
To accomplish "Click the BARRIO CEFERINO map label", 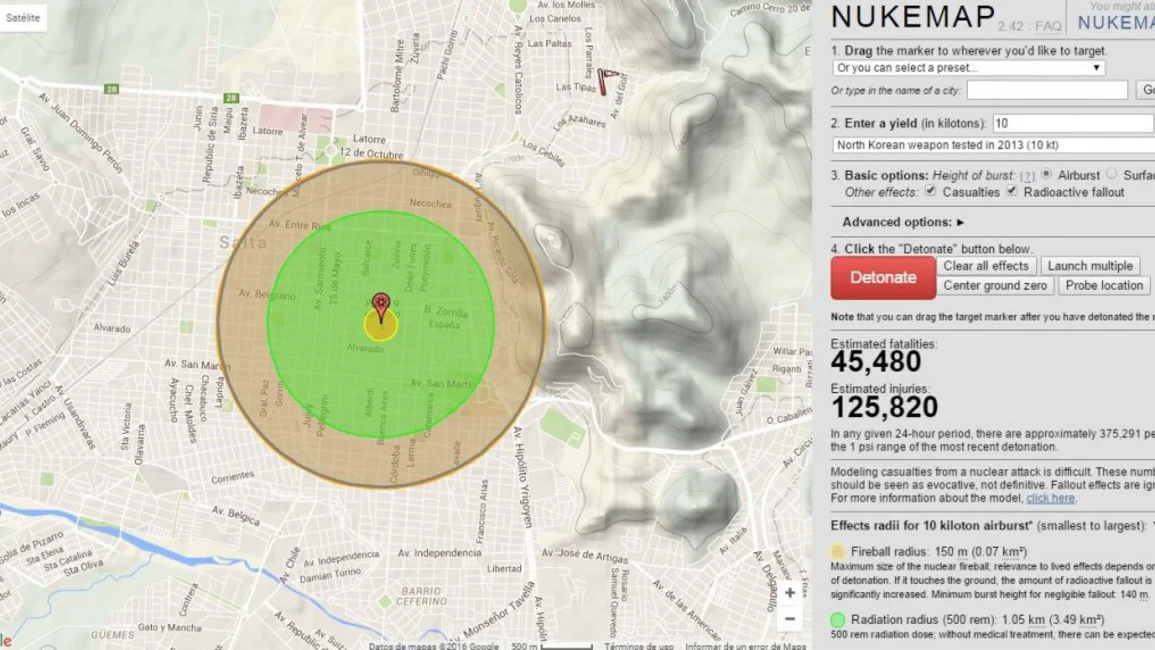I will 421,596.
